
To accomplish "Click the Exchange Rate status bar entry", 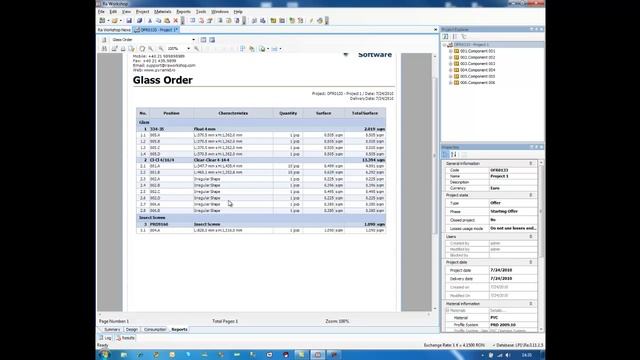I will tap(454, 345).
